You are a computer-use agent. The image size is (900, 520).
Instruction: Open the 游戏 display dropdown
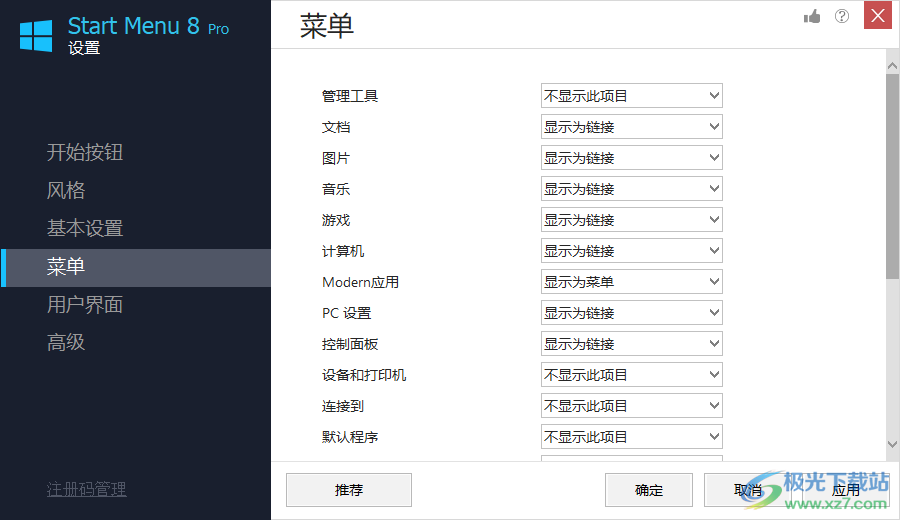click(x=631, y=220)
